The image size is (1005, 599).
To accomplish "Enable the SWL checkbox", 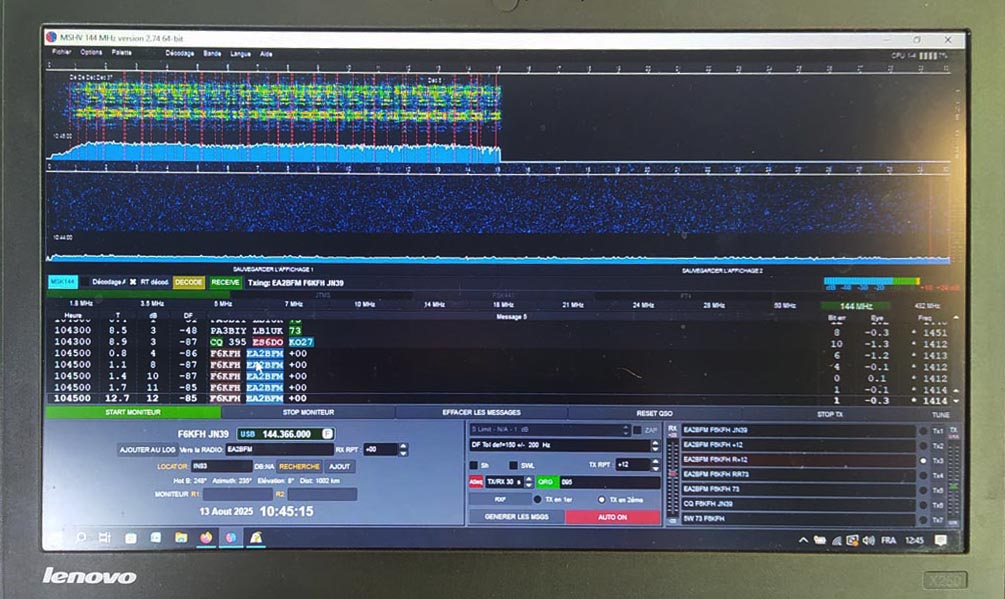I will 514,465.
